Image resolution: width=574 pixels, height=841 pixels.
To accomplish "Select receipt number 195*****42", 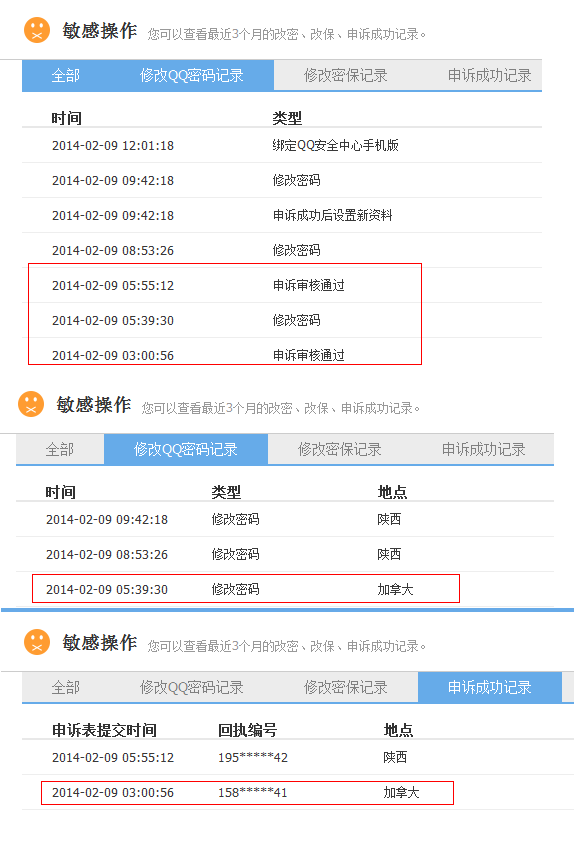I will tap(253, 757).
